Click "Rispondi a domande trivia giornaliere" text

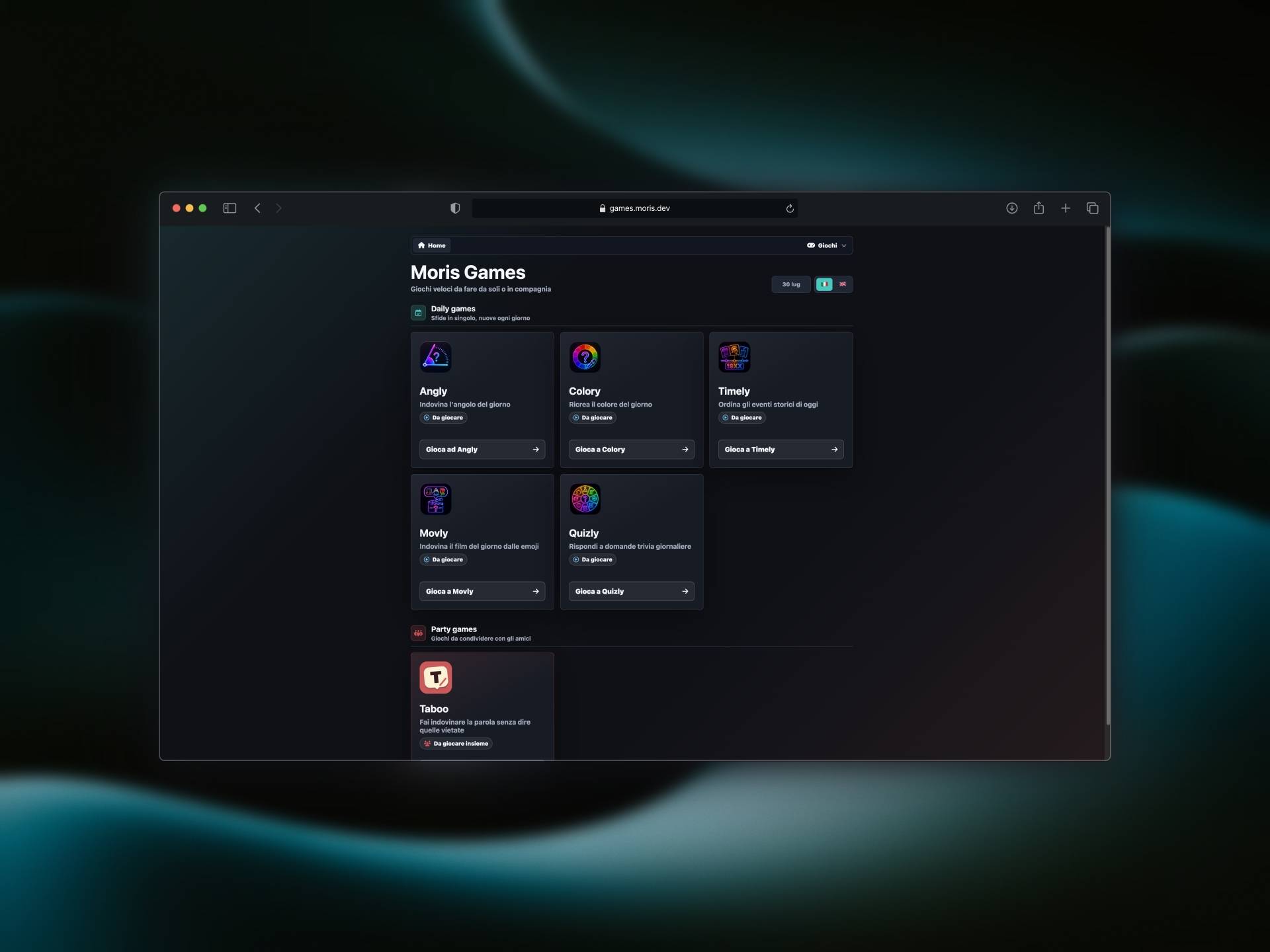[x=630, y=547]
